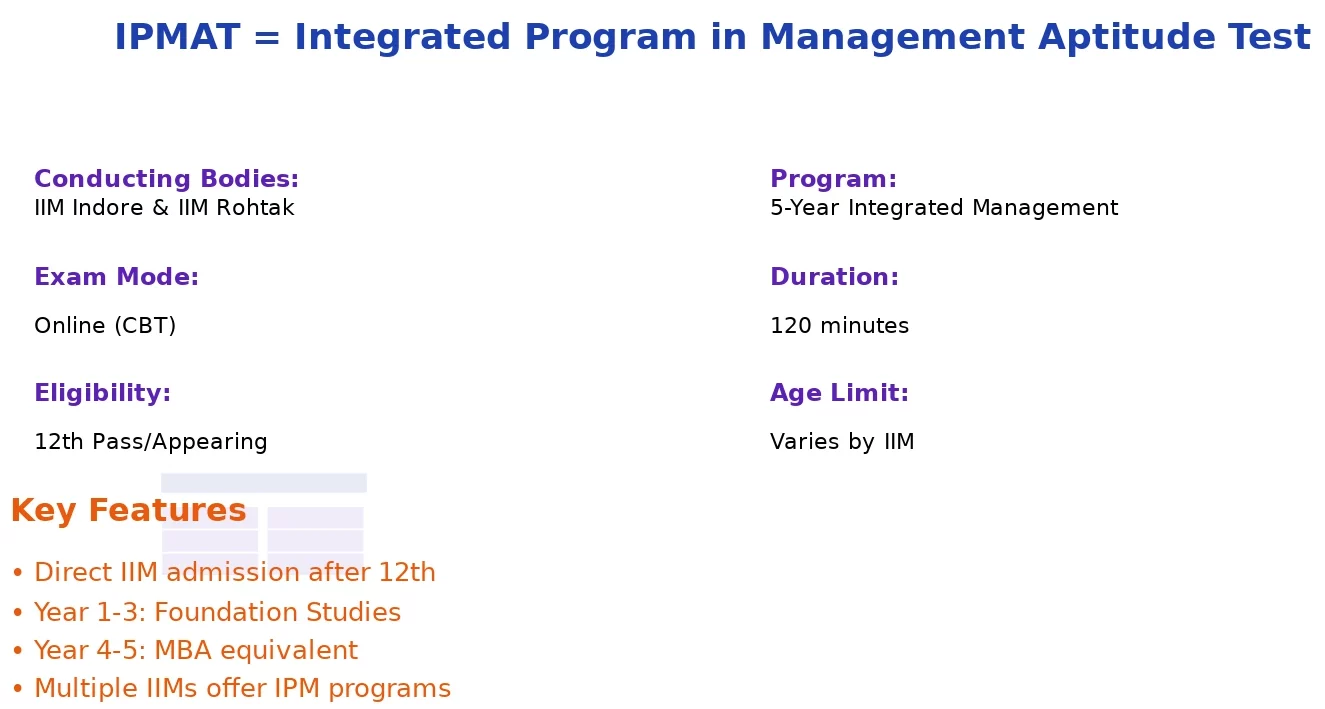The width and height of the screenshot is (1325, 709).
Task: Select the 'Exam Mode:' label
Action: 116,277
